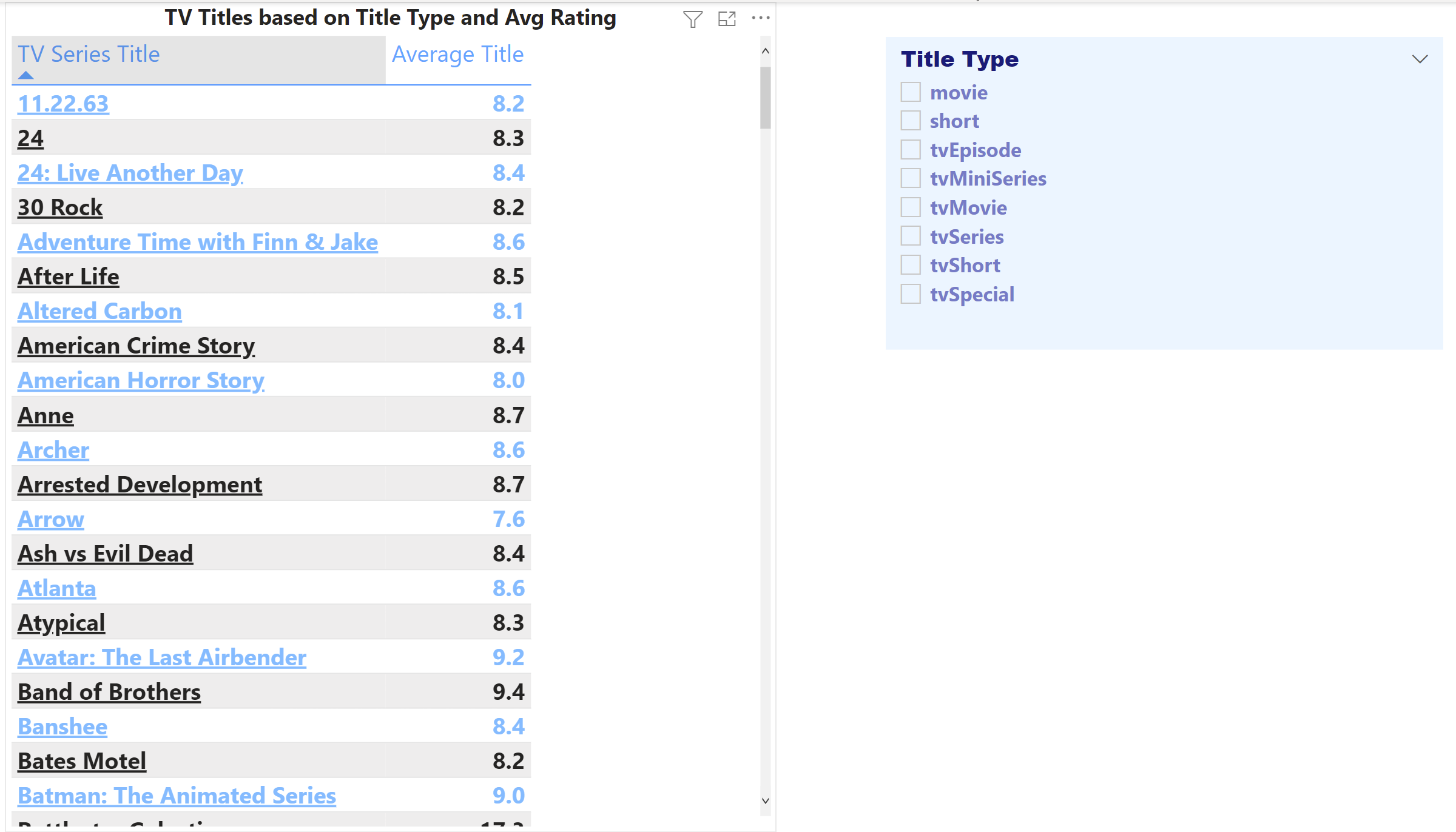Viewport: 1456px width, 832px height.
Task: Tick the tvMiniSeries checkbox
Action: tap(911, 178)
